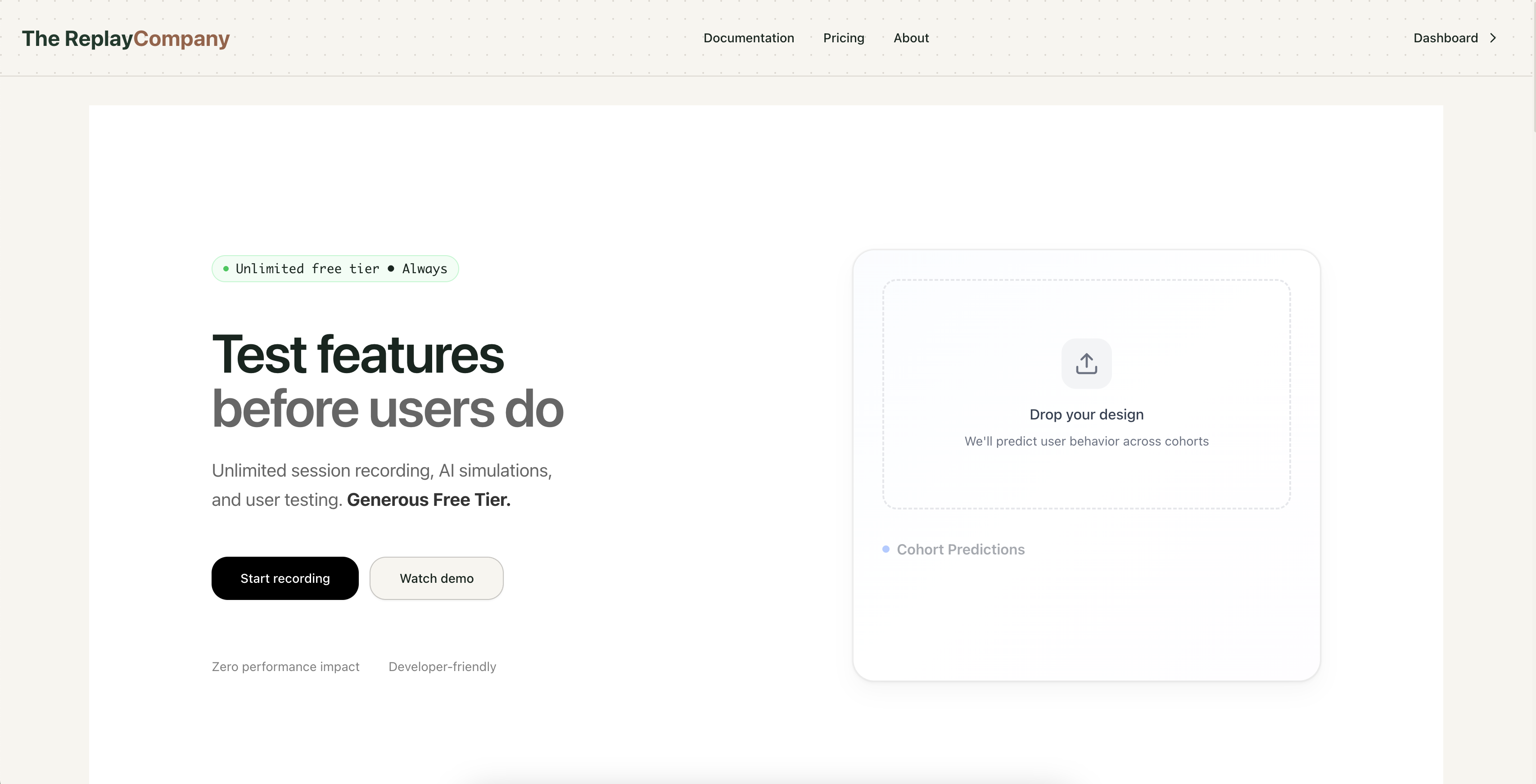Click the Generous Free Tier text

(429, 500)
